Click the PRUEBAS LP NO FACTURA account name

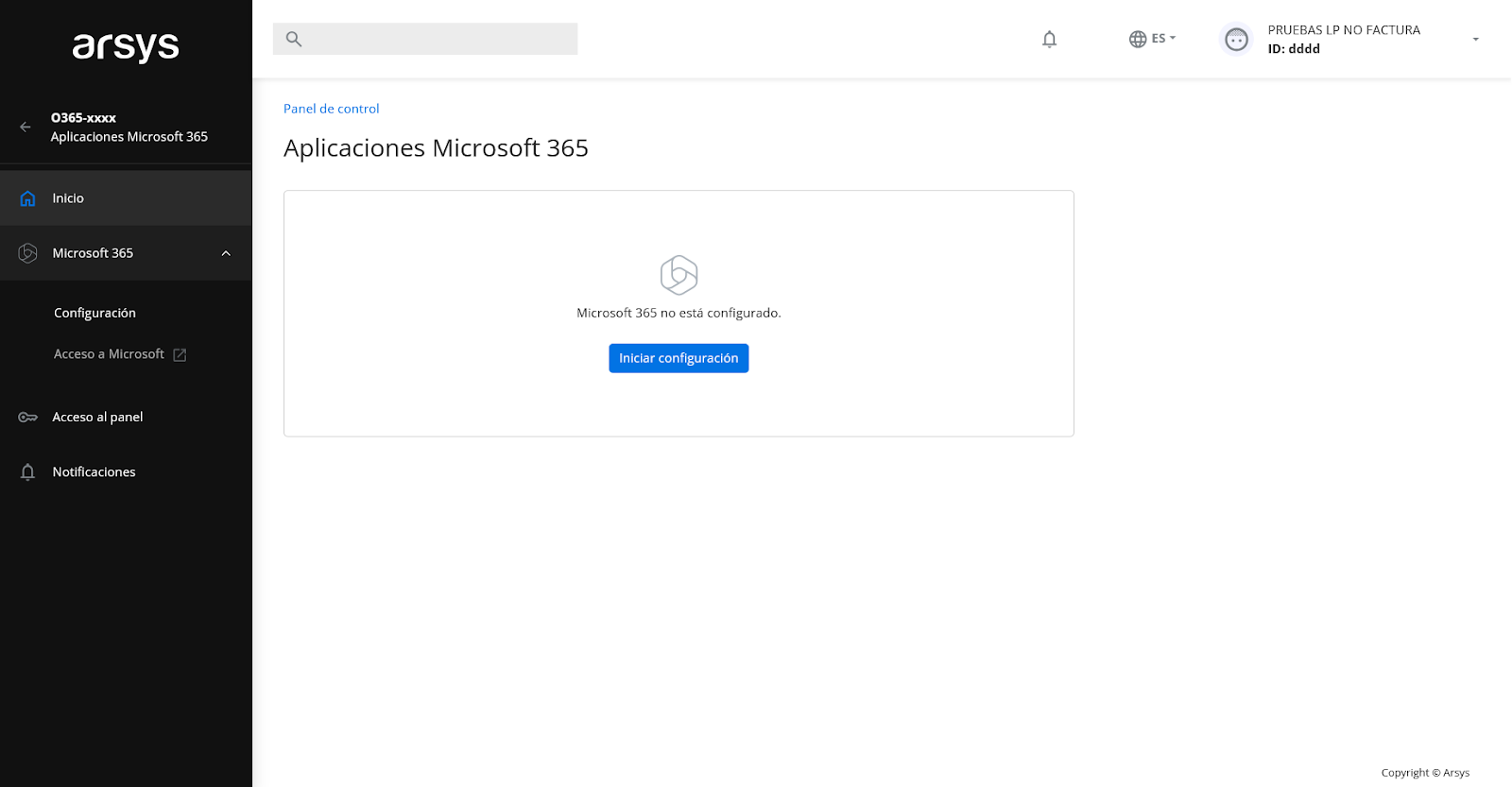(1344, 30)
